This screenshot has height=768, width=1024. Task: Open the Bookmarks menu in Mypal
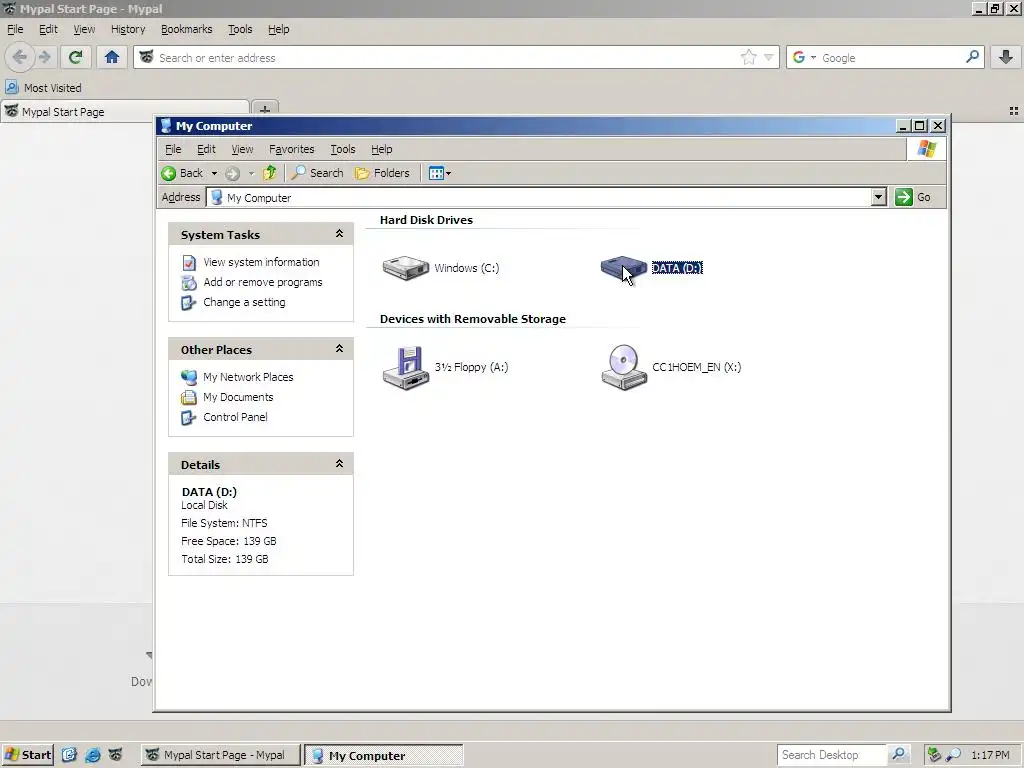pyautogui.click(x=186, y=29)
